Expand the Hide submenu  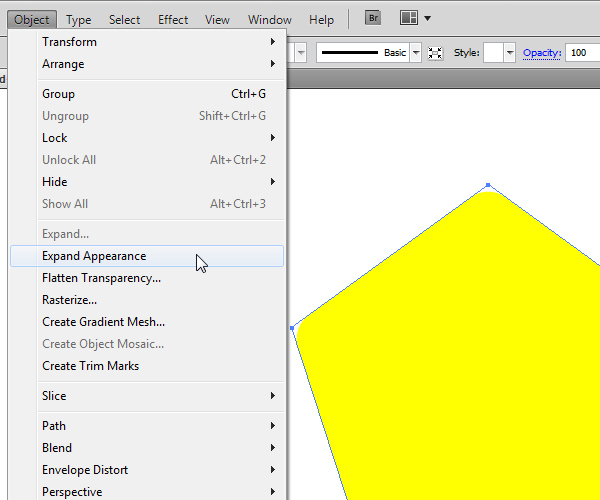click(x=147, y=182)
